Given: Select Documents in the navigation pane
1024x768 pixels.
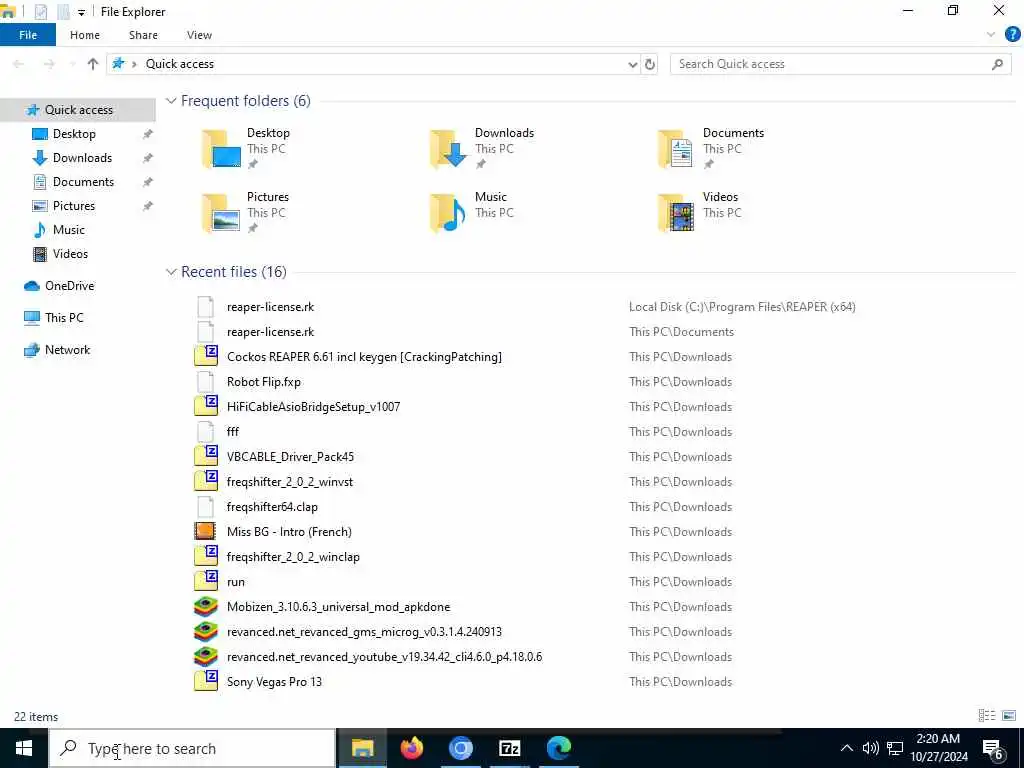Looking at the screenshot, I should point(83,182).
